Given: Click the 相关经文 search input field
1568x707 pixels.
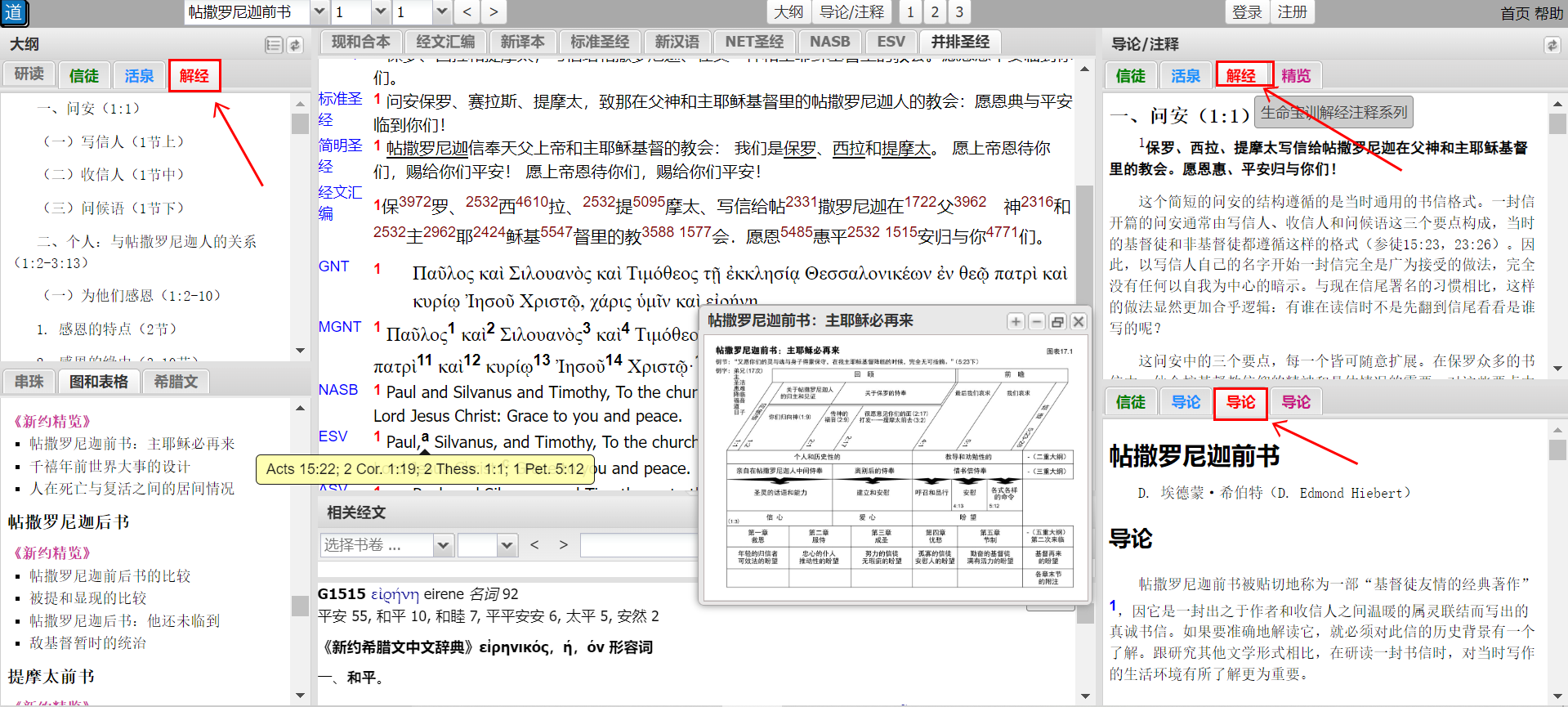Looking at the screenshot, I should 637,545.
